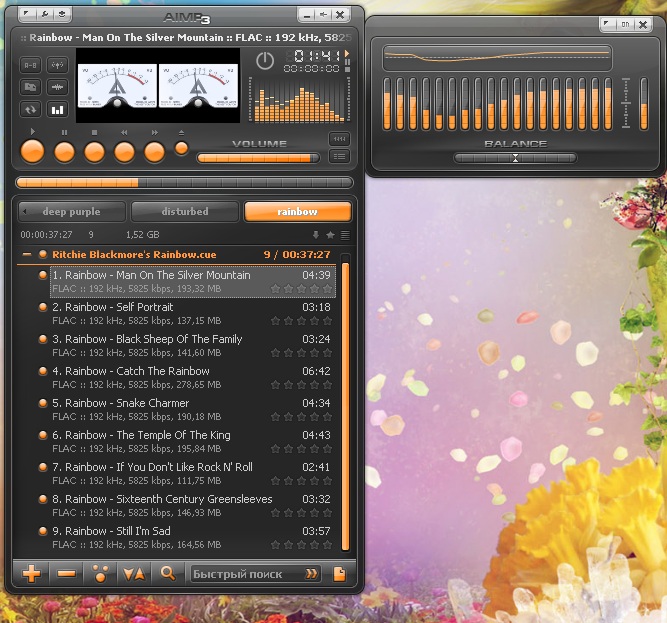The width and height of the screenshot is (667, 623).
Task: Switch to the disturbed playlist tab
Action: (185, 211)
